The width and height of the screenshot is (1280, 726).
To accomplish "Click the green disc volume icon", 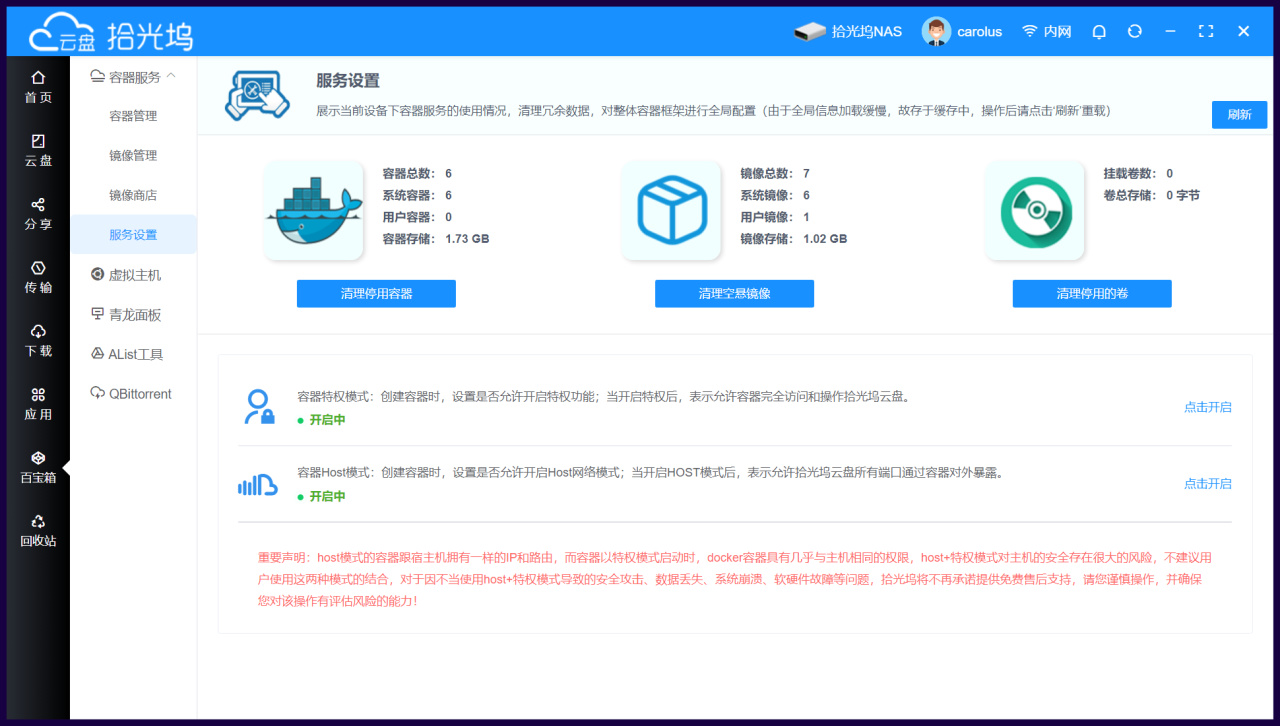I will pos(1035,211).
